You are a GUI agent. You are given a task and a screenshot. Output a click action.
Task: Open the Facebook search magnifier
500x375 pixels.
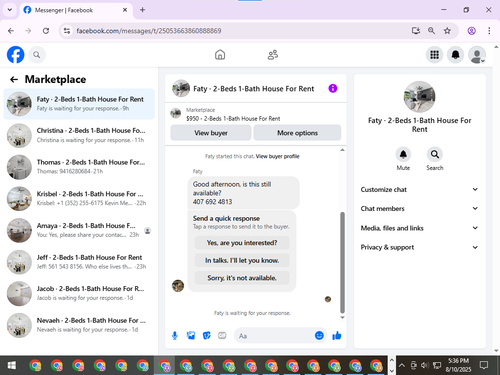click(x=37, y=55)
